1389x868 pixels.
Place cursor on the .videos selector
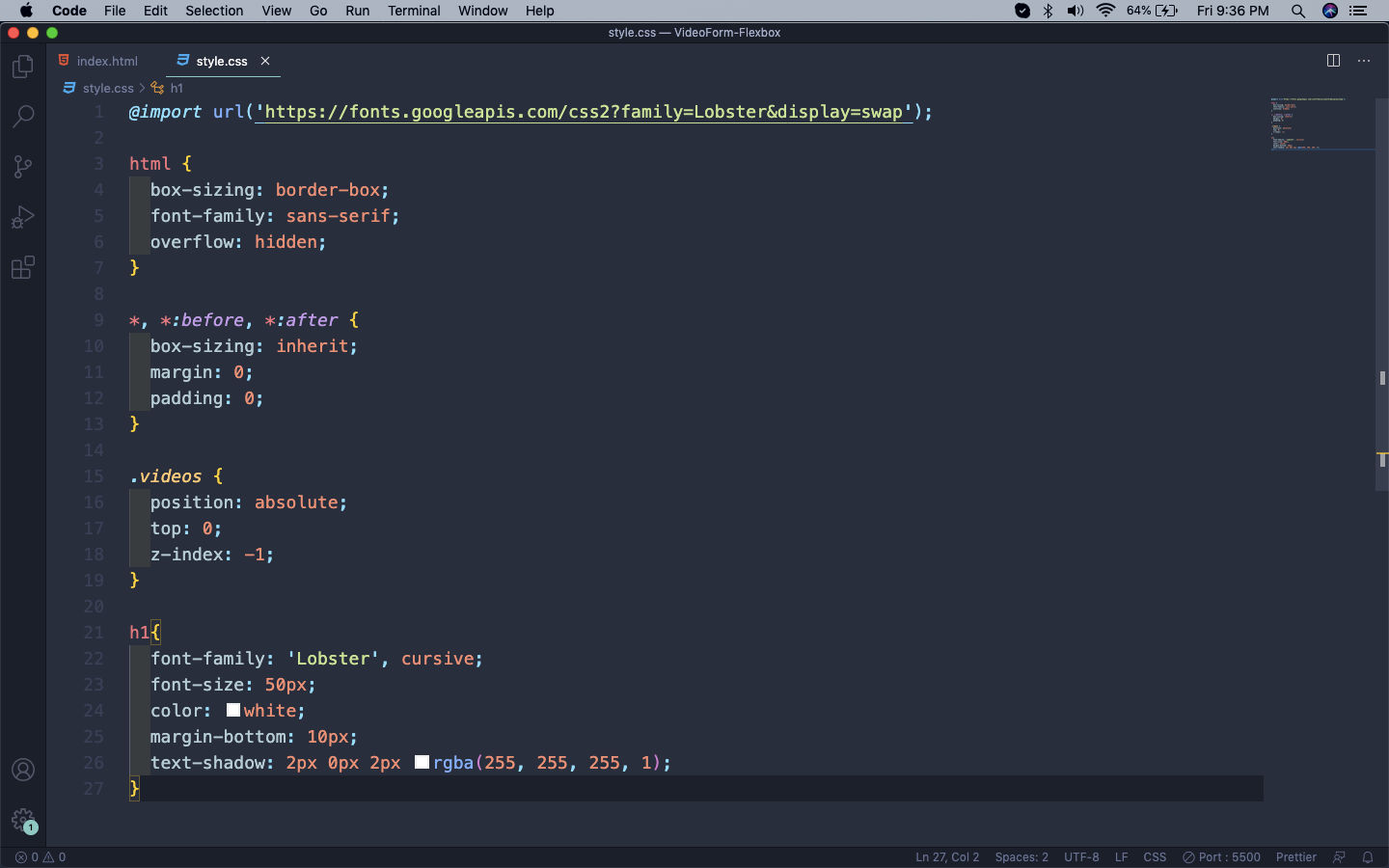tap(166, 476)
